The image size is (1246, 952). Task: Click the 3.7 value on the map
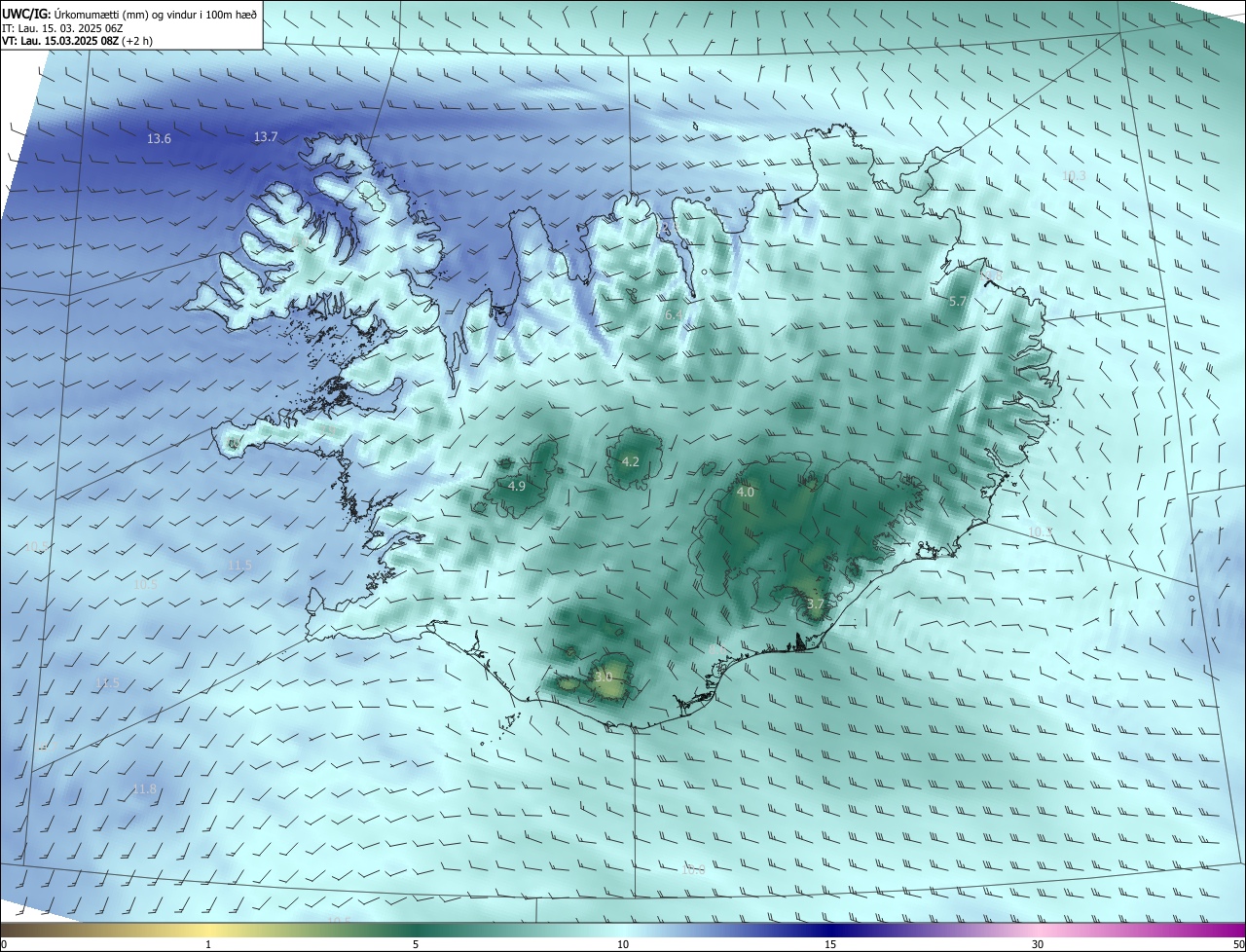pyautogui.click(x=816, y=604)
